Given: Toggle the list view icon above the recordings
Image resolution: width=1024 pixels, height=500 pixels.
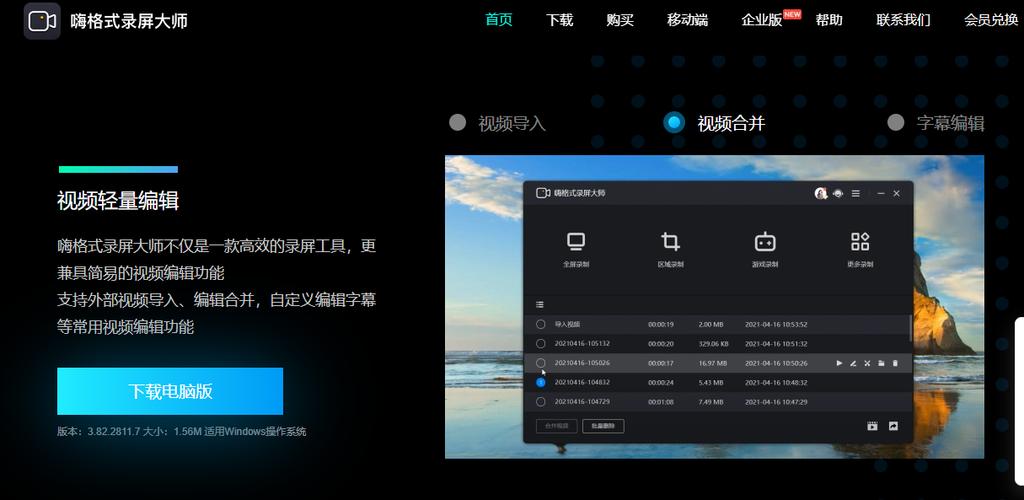Looking at the screenshot, I should [540, 304].
